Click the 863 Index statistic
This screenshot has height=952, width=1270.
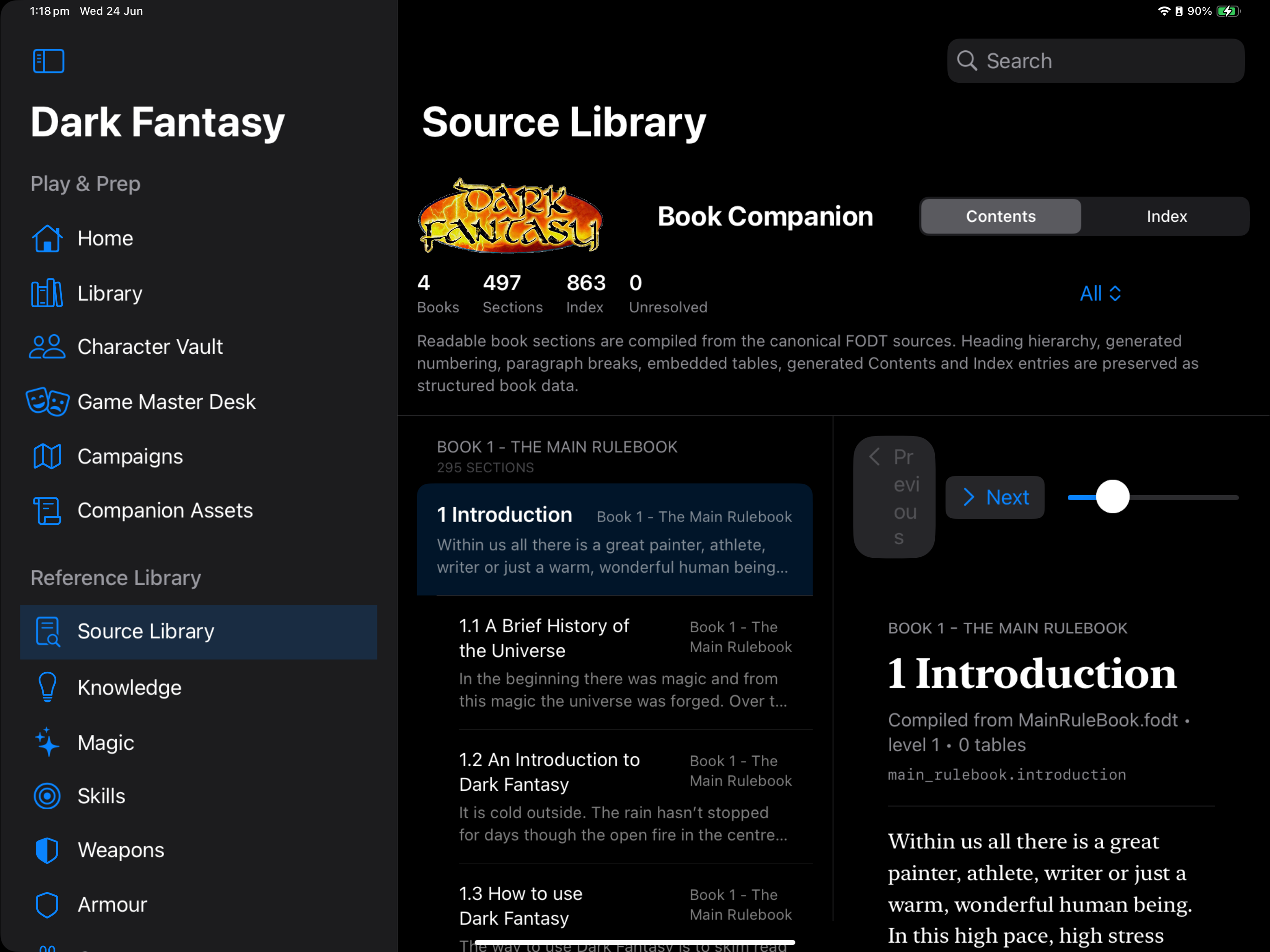[x=585, y=294]
